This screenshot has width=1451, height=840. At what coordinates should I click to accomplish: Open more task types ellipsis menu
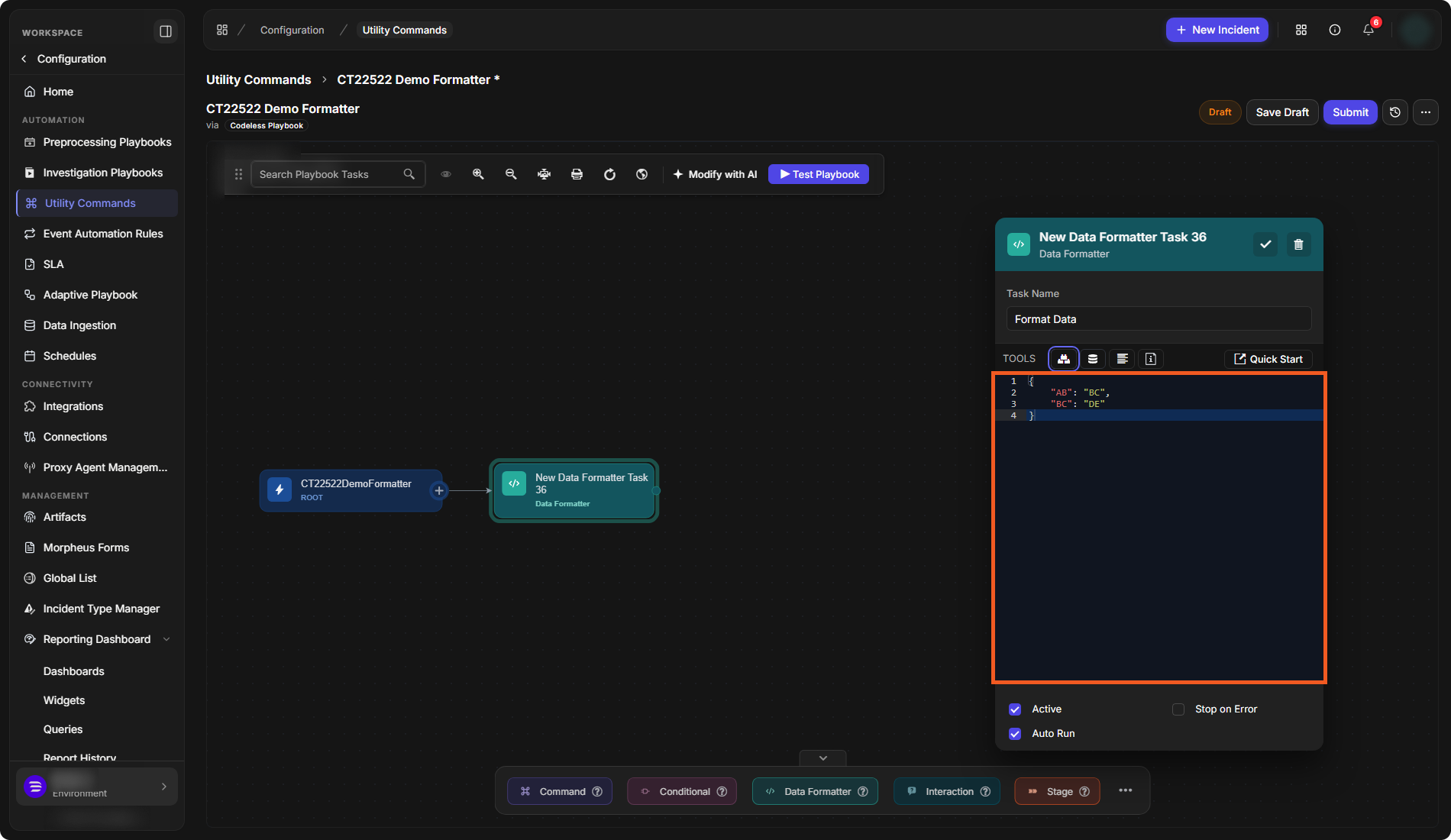[x=1126, y=790]
